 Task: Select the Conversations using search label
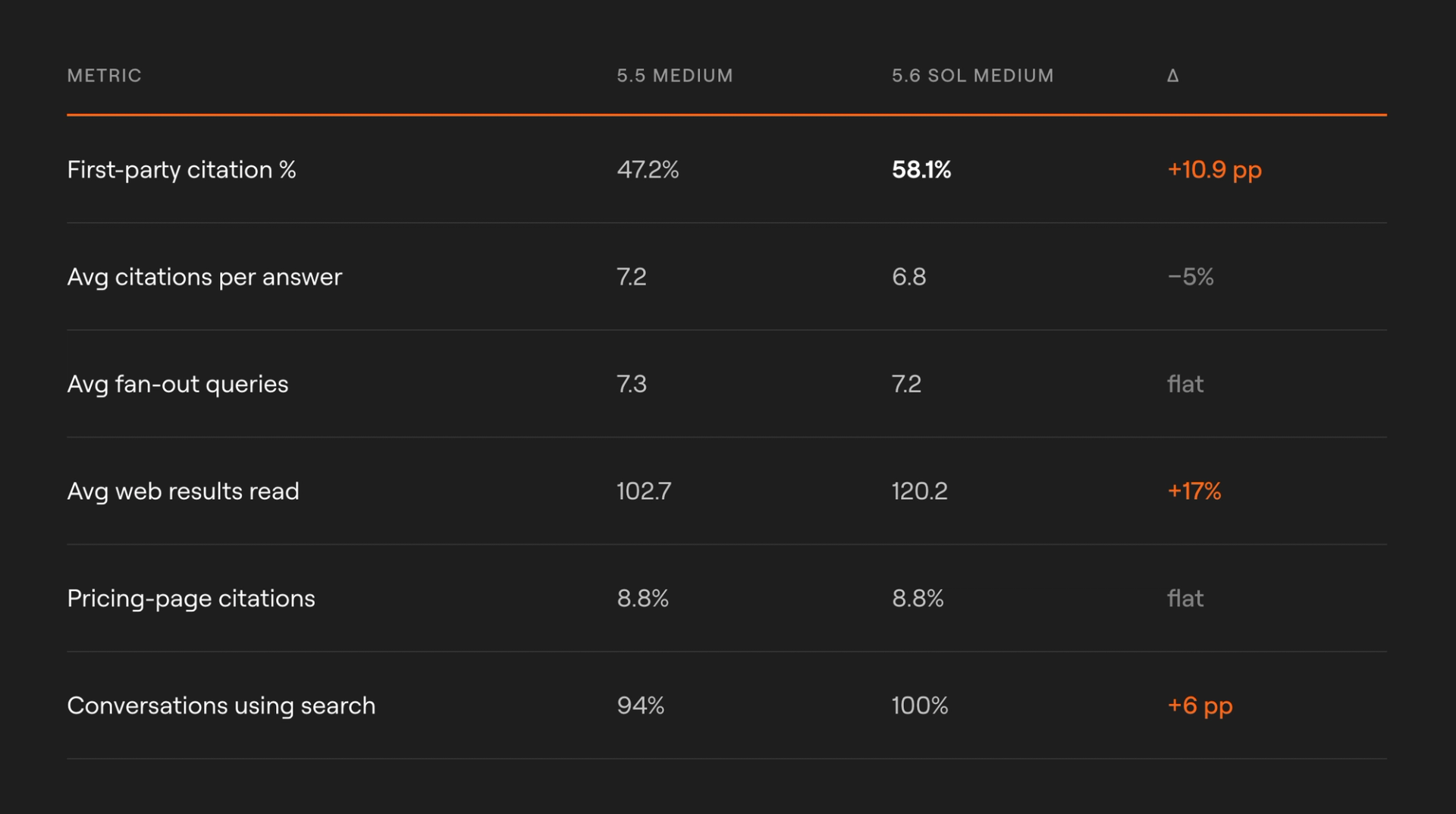221,706
